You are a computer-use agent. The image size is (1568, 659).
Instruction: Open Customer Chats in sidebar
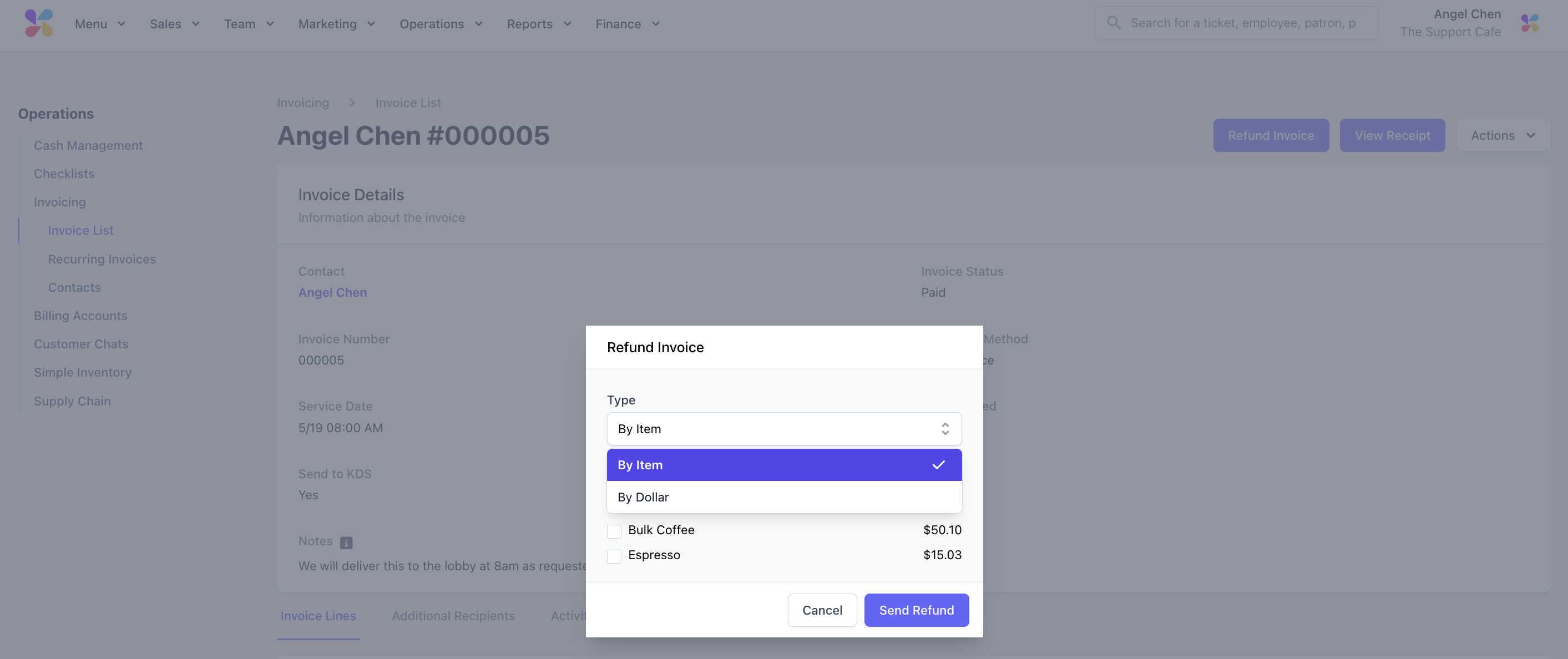coord(81,344)
